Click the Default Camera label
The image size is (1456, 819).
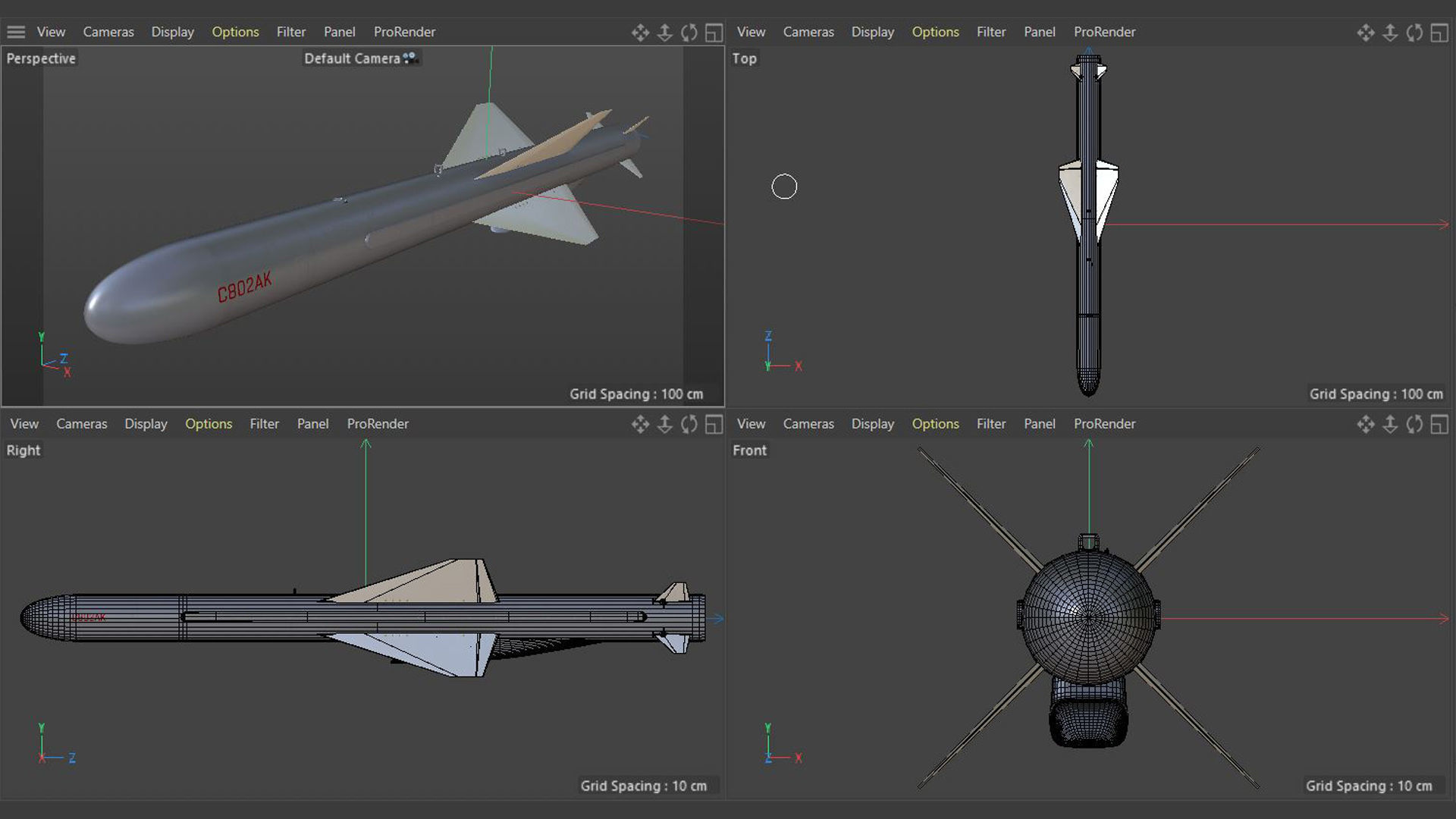pos(352,58)
